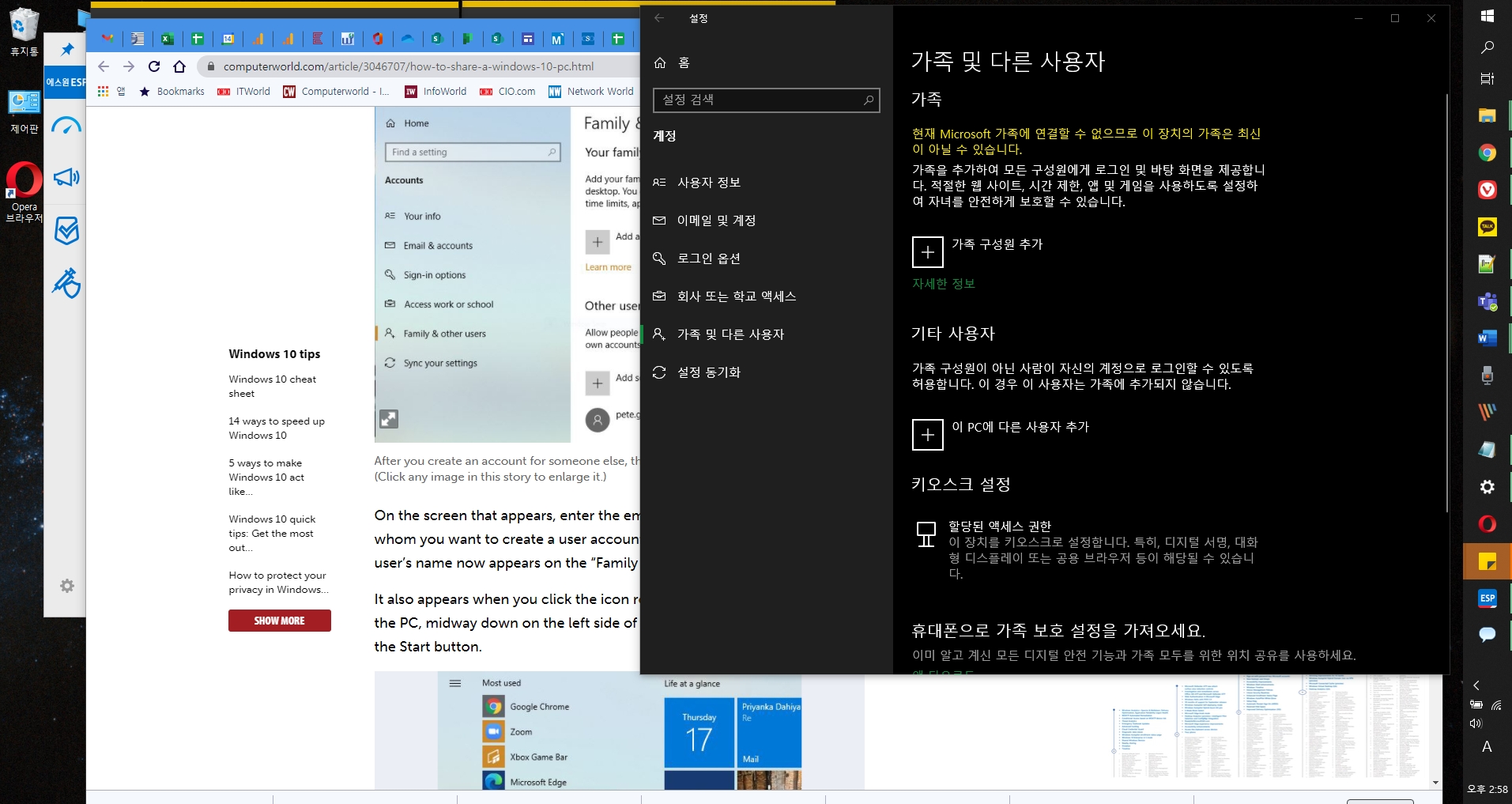Open Vivaldi from taskbar
Image resolution: width=1512 pixels, height=804 pixels.
1487,190
